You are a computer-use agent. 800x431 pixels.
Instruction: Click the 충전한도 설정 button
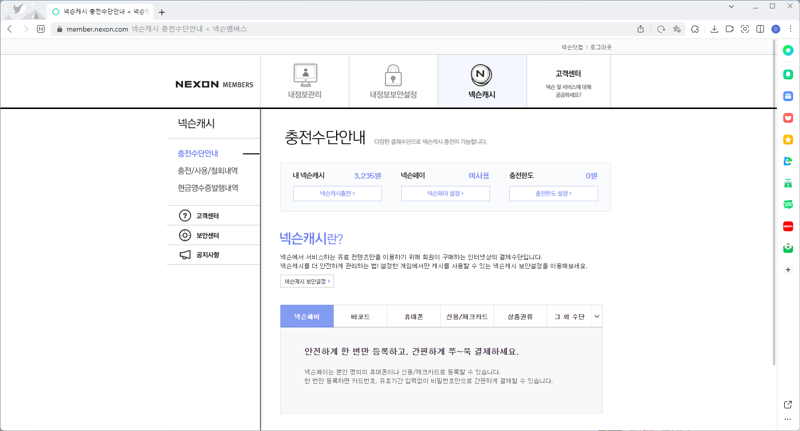(x=554, y=193)
